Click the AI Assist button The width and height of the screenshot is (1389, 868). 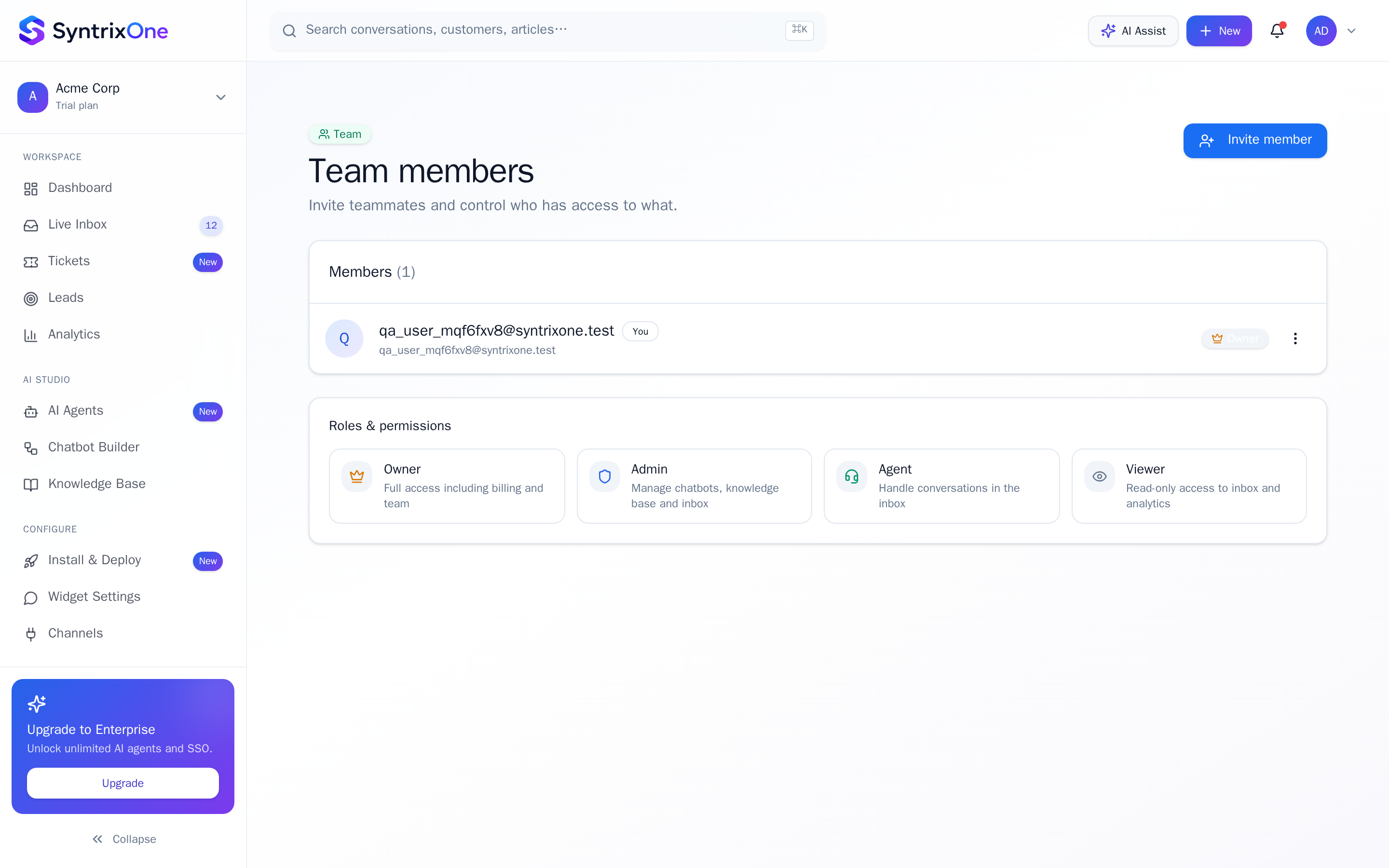(1133, 31)
